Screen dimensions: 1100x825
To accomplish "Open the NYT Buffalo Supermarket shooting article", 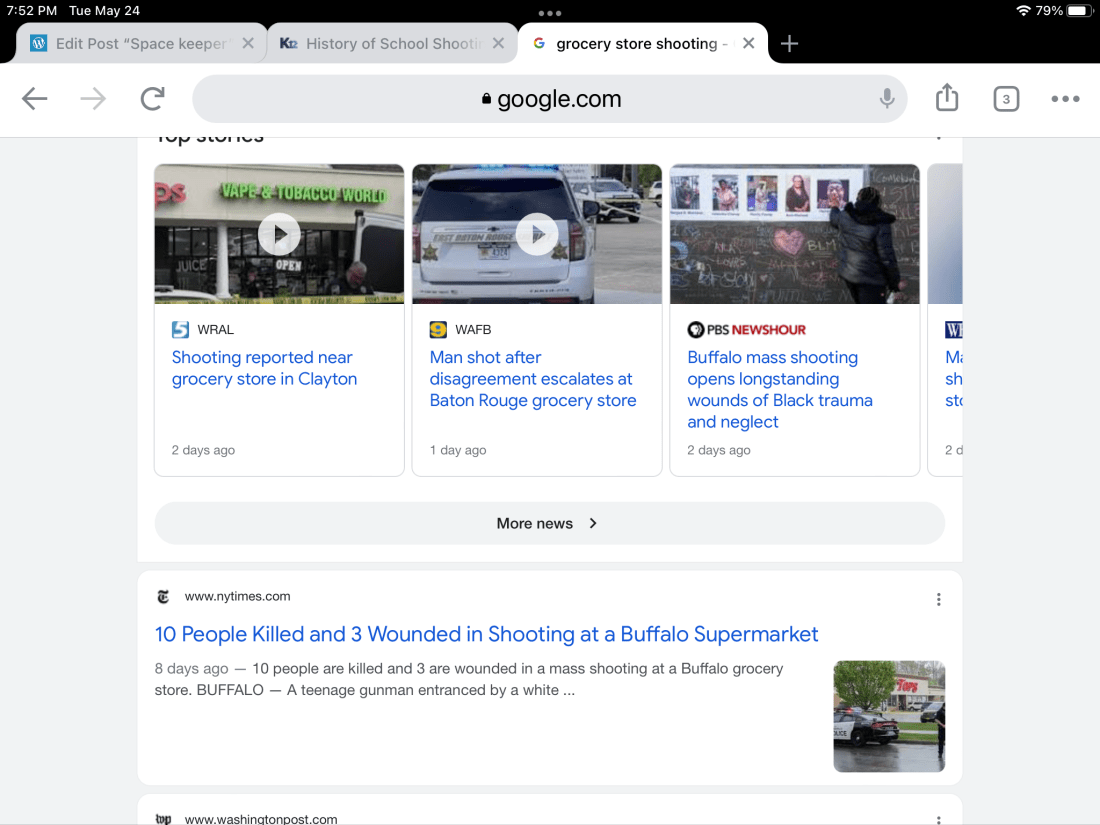I will [486, 634].
